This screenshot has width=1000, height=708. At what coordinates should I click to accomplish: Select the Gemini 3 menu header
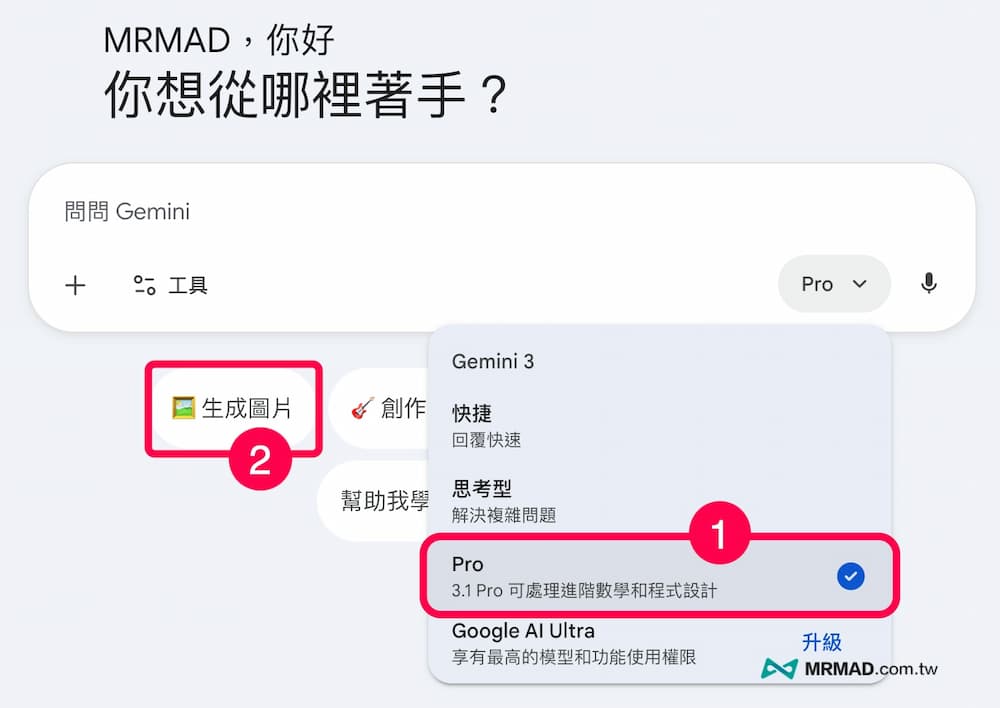click(x=493, y=362)
